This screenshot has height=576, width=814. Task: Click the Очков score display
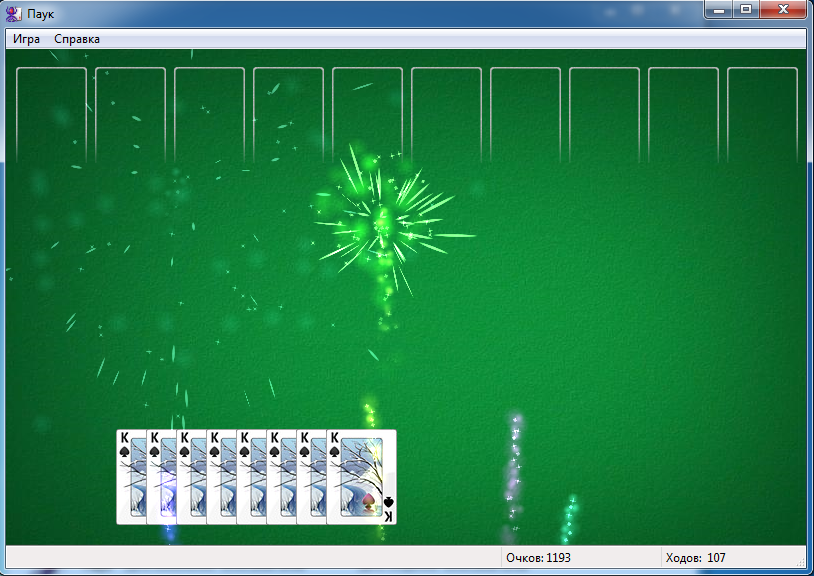click(x=538, y=558)
